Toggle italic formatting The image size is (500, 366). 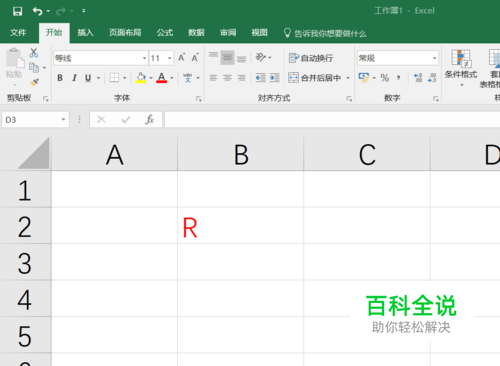(x=74, y=78)
